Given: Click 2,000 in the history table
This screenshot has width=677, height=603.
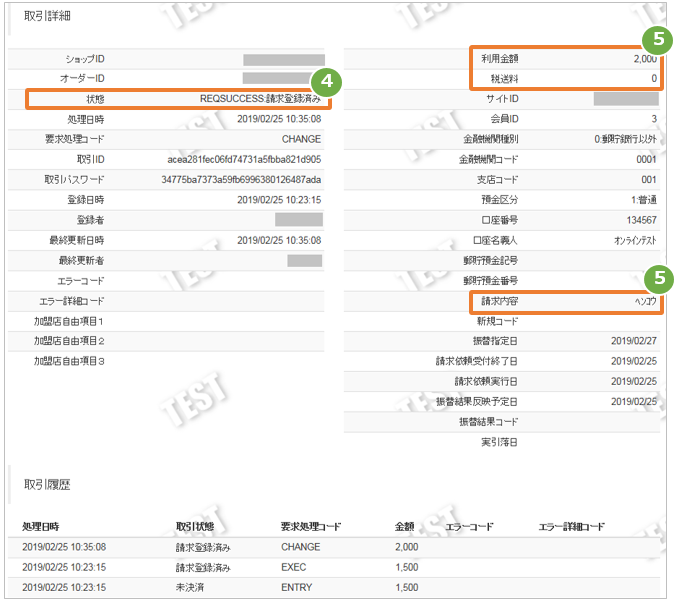Looking at the screenshot, I should tap(407, 547).
